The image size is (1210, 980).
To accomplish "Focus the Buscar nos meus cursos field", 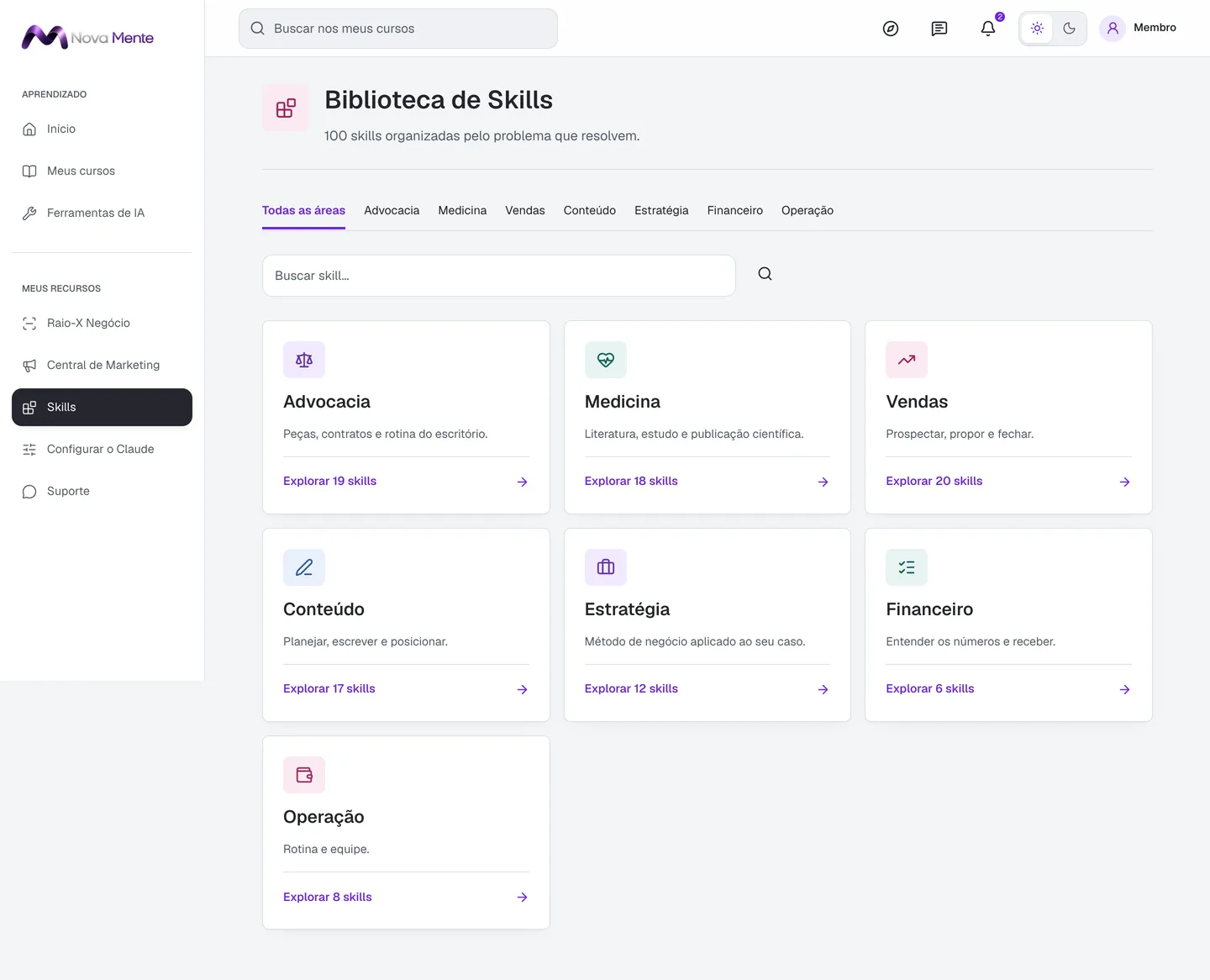I will (x=398, y=29).
